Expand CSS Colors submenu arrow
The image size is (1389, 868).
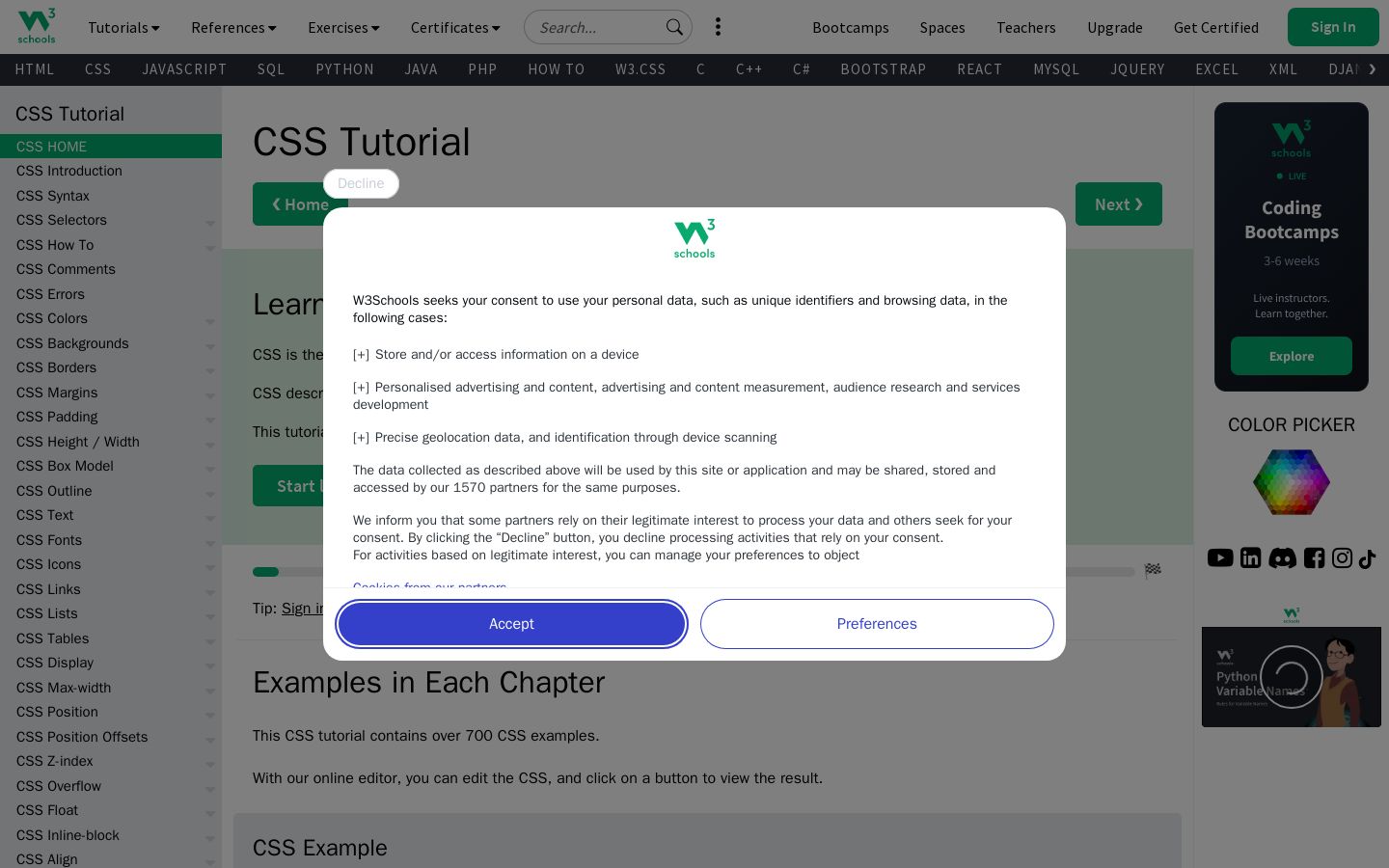pyautogui.click(x=209, y=321)
